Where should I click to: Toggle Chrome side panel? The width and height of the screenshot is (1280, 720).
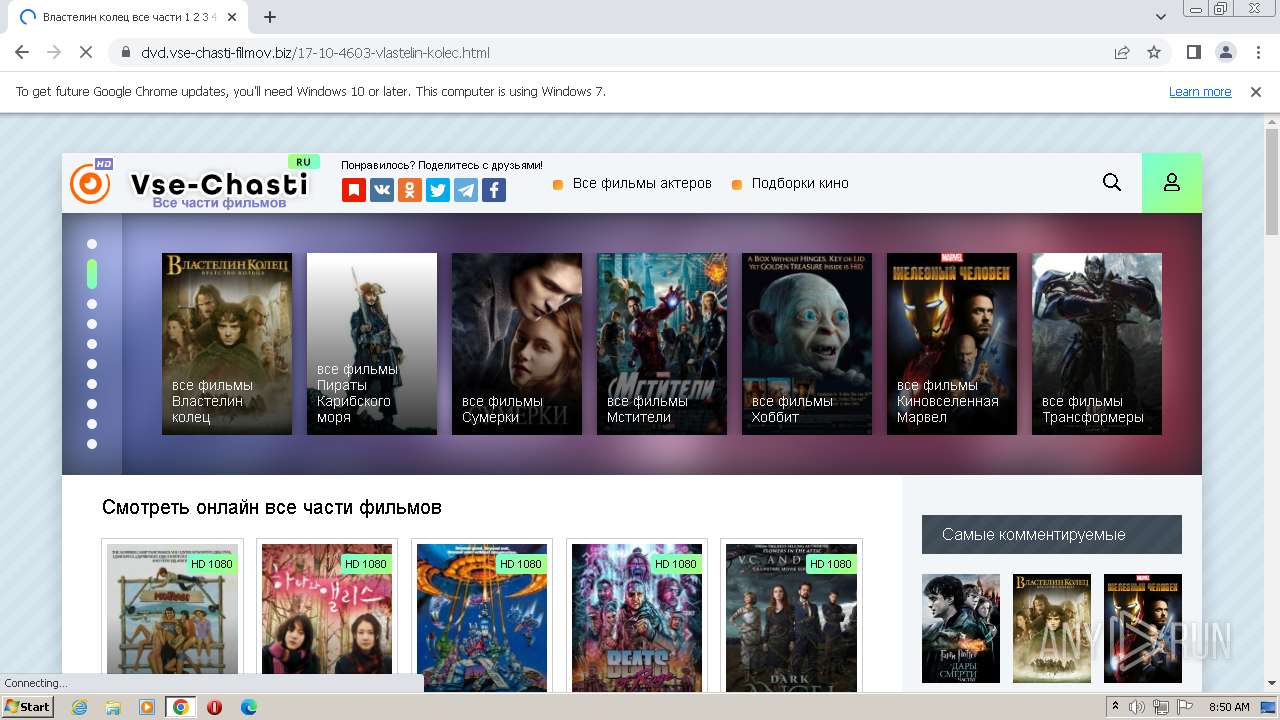1193,52
